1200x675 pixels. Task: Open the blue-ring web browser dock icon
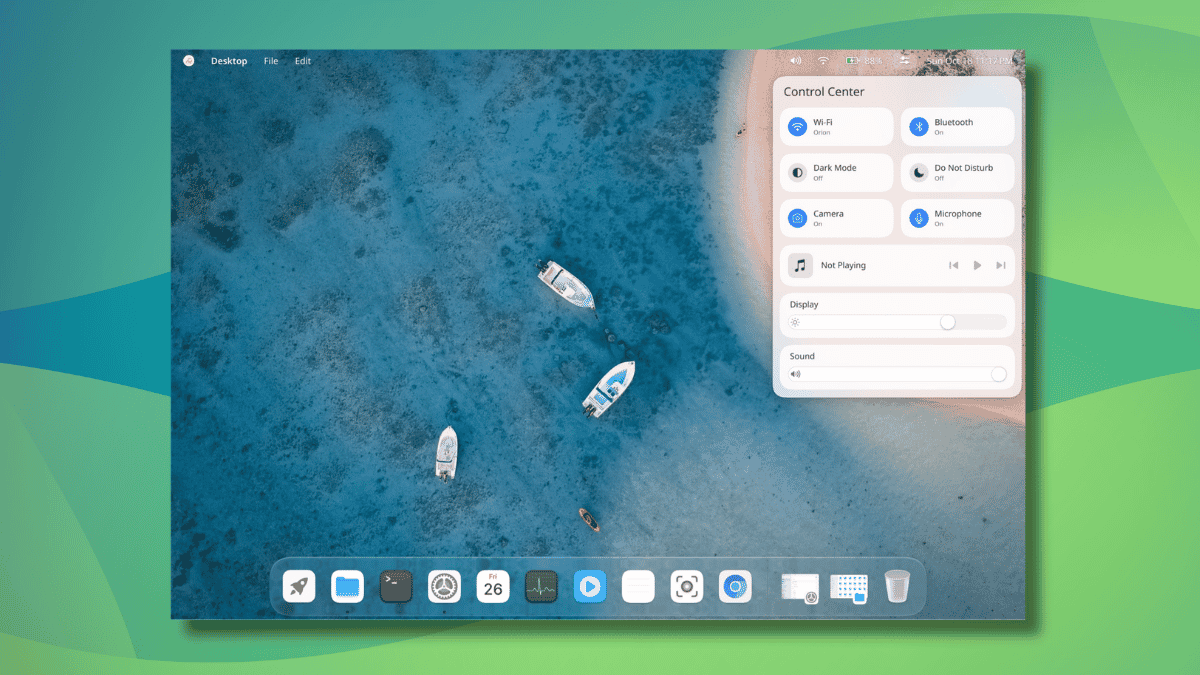click(x=735, y=586)
